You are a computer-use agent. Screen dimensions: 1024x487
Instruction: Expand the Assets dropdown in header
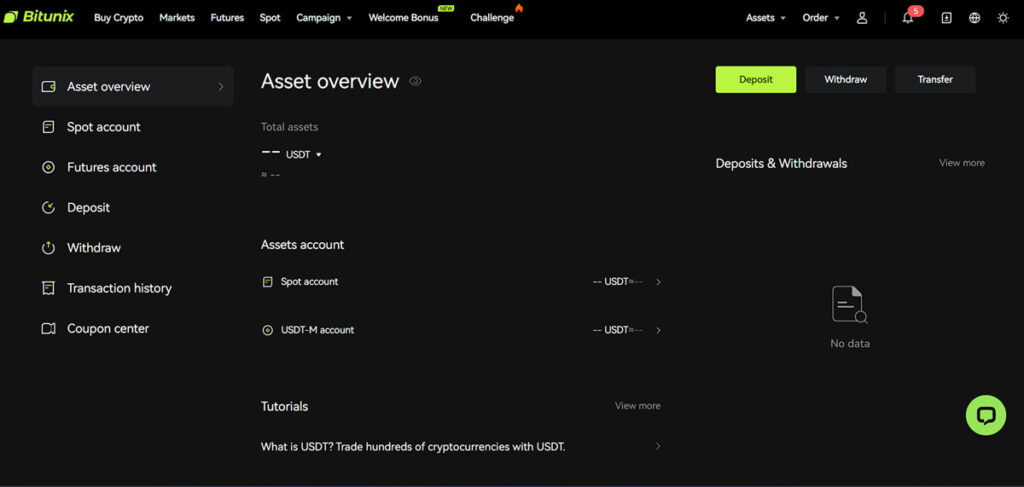(x=766, y=18)
